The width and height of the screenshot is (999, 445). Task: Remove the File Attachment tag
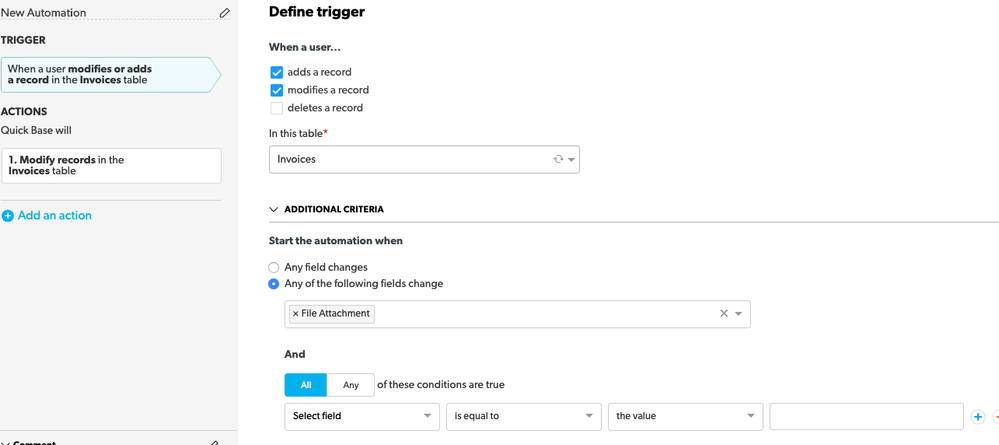click(296, 314)
